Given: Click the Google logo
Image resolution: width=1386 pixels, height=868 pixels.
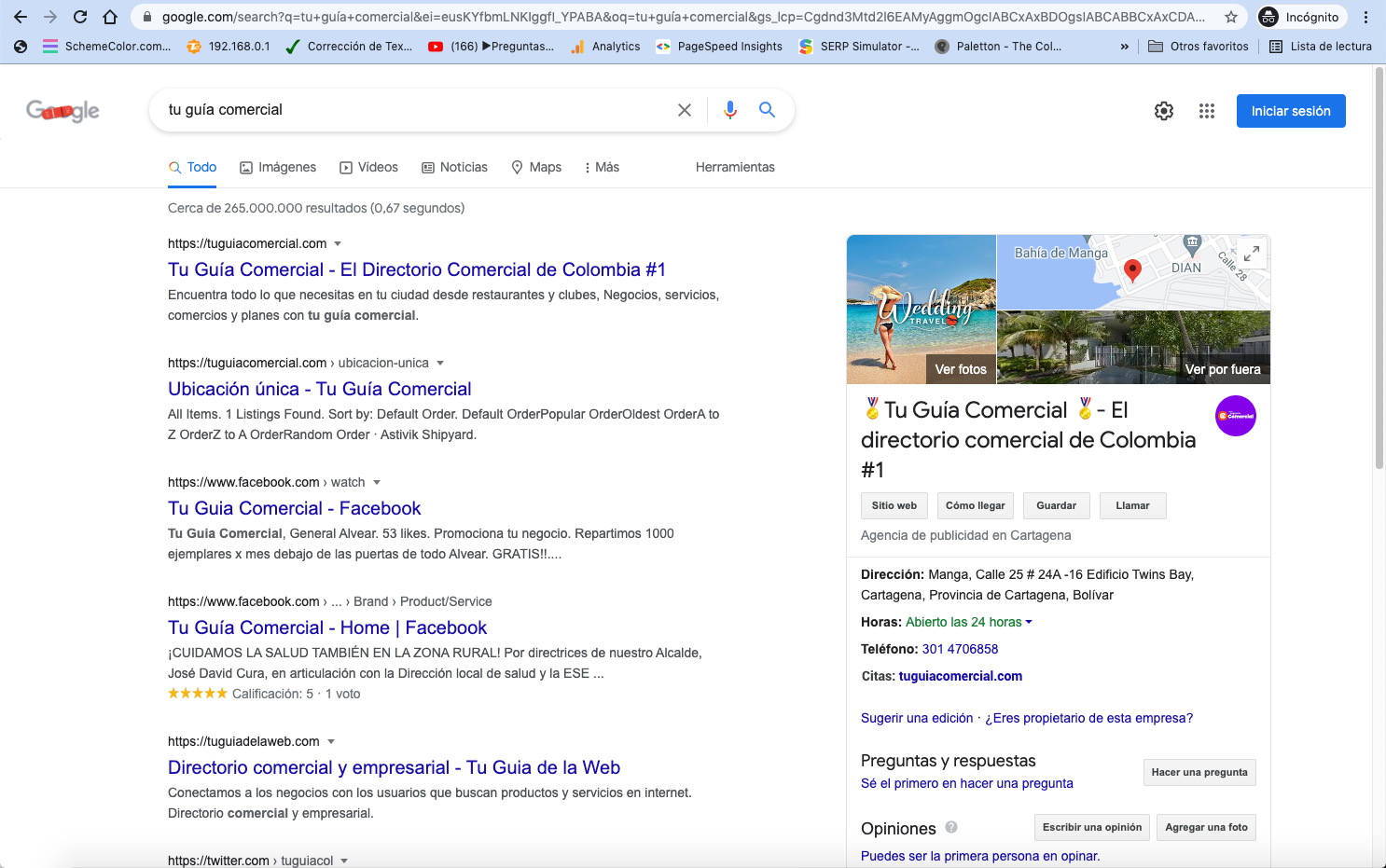Looking at the screenshot, I should click(x=62, y=111).
